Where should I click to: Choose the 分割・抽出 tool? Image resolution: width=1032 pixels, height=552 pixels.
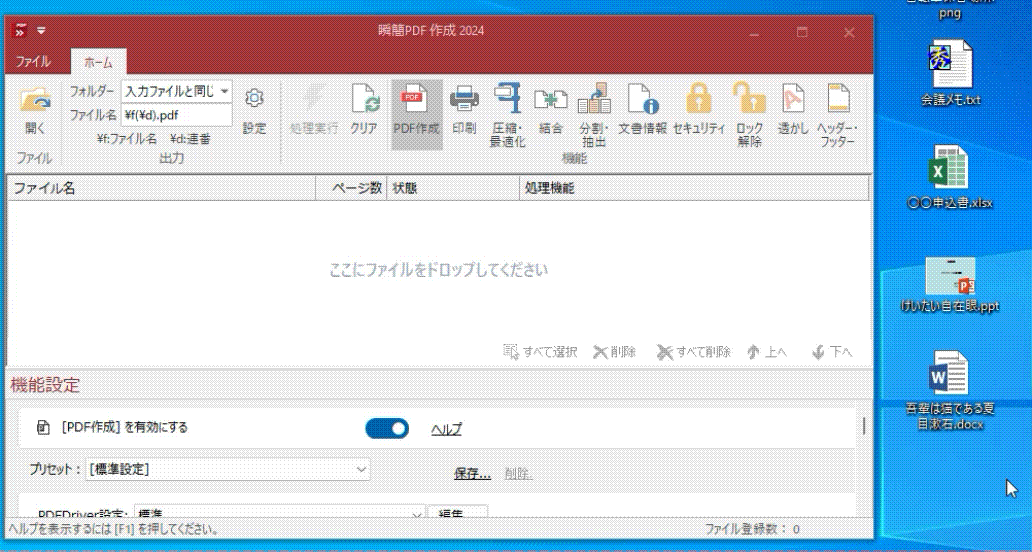(594, 115)
